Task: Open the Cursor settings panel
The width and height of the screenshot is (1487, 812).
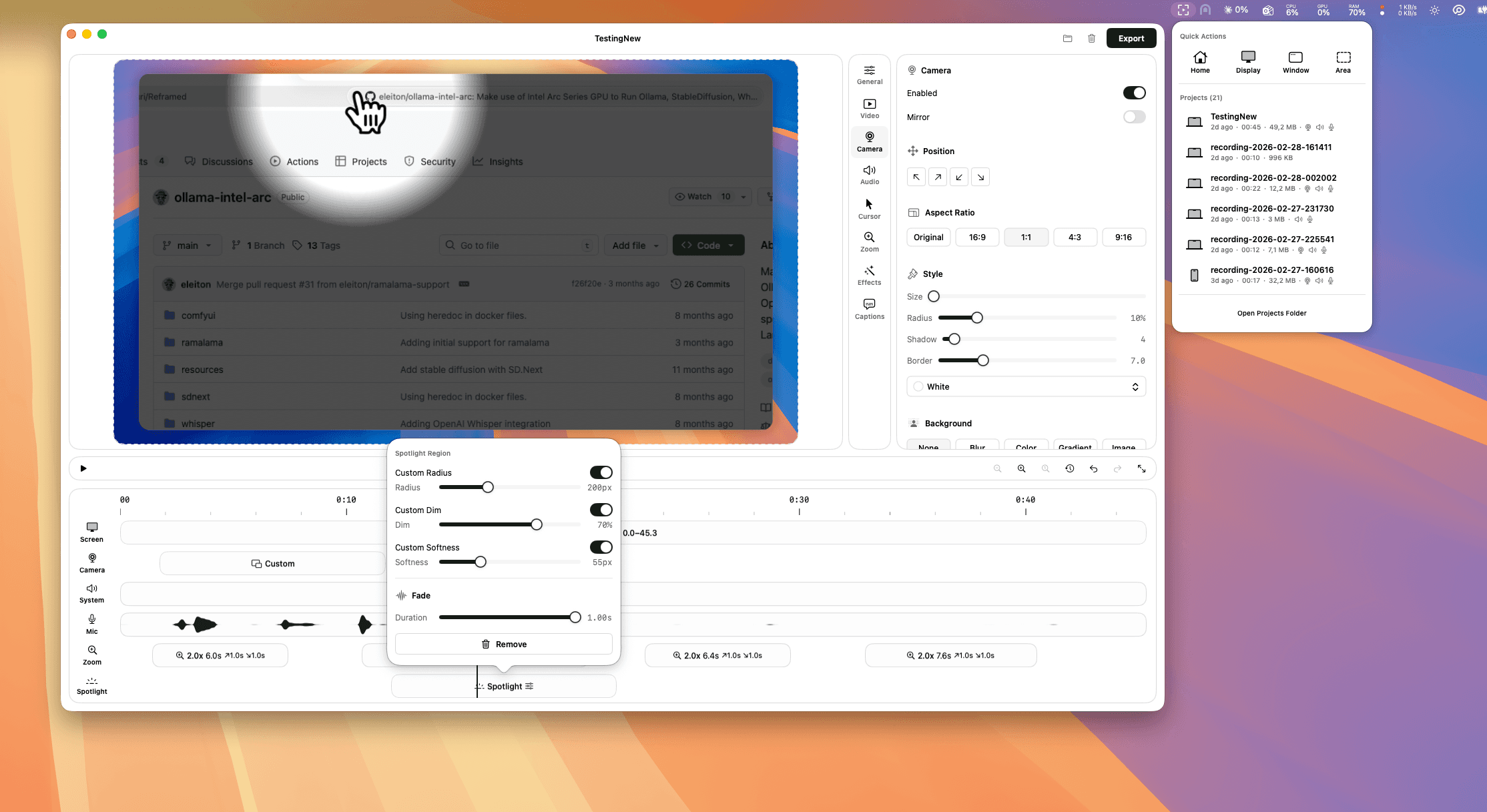Action: (870, 208)
